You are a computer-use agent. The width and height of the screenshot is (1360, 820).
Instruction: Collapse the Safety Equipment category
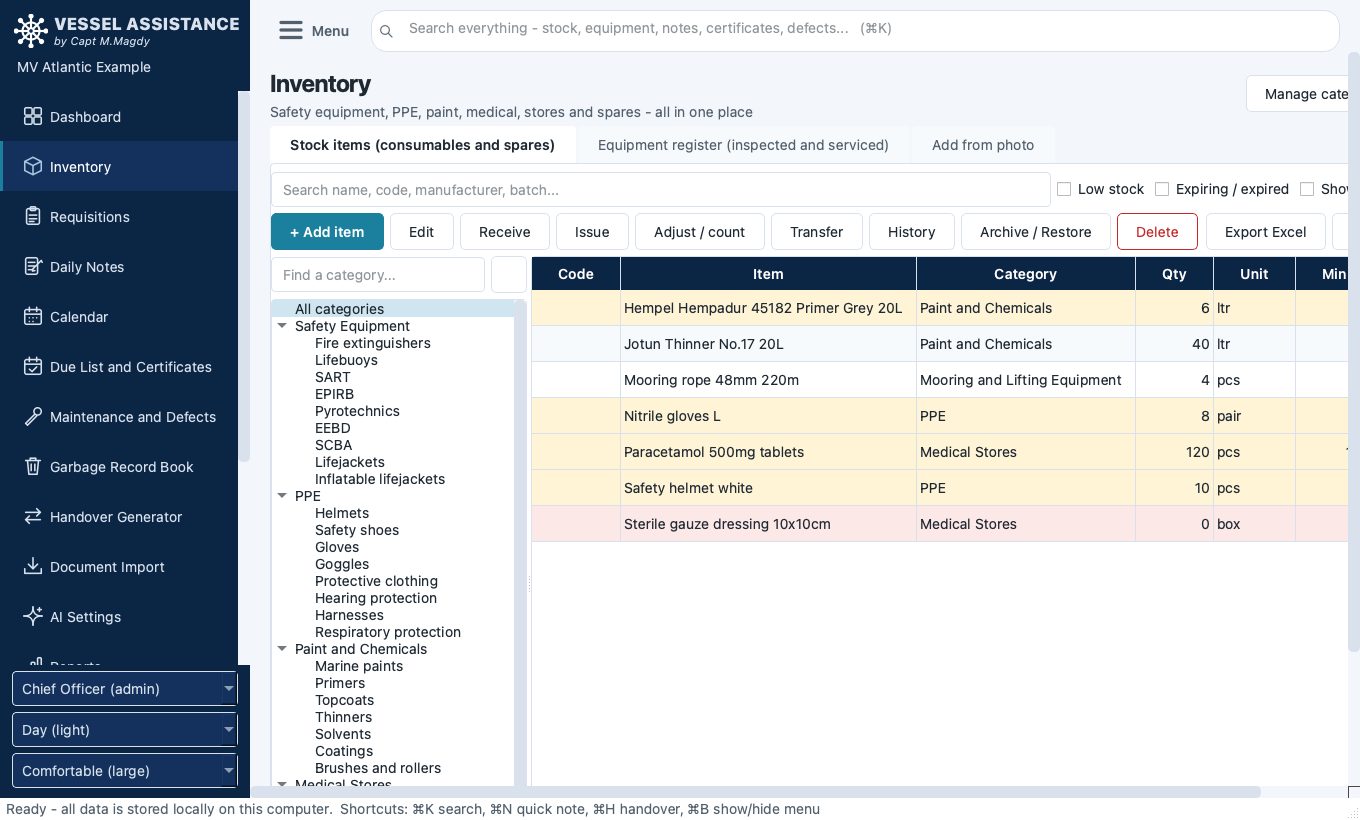tap(282, 326)
